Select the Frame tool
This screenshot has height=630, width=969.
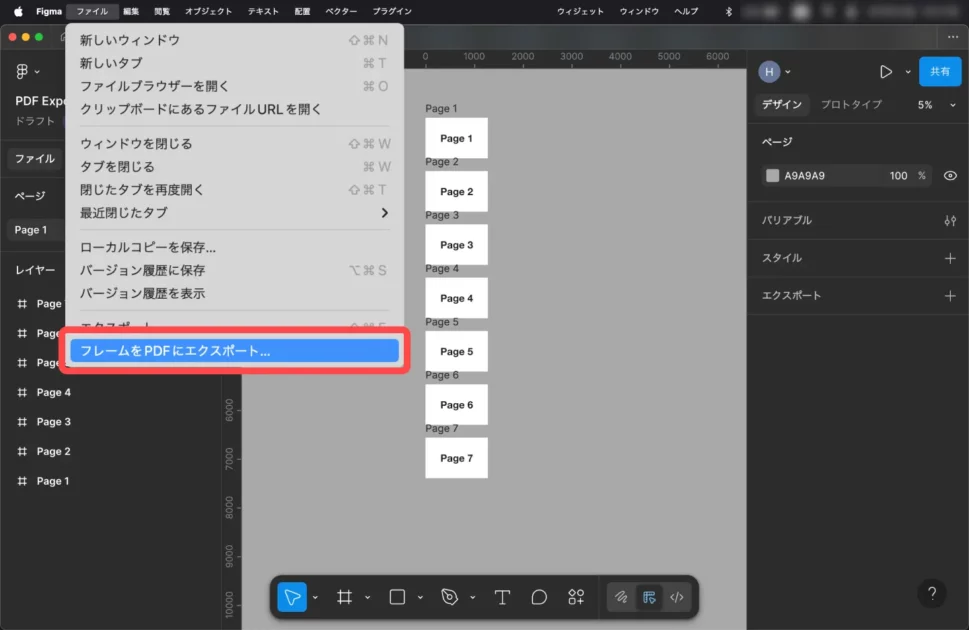(344, 597)
